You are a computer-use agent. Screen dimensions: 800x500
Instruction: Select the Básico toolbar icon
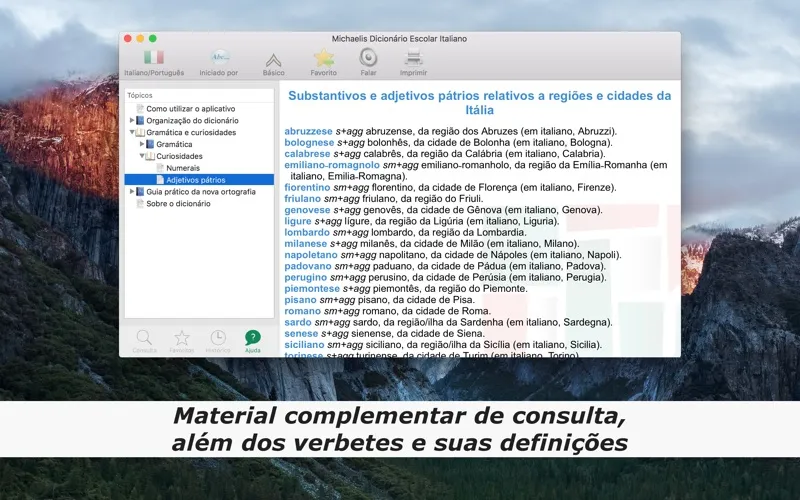(273, 58)
